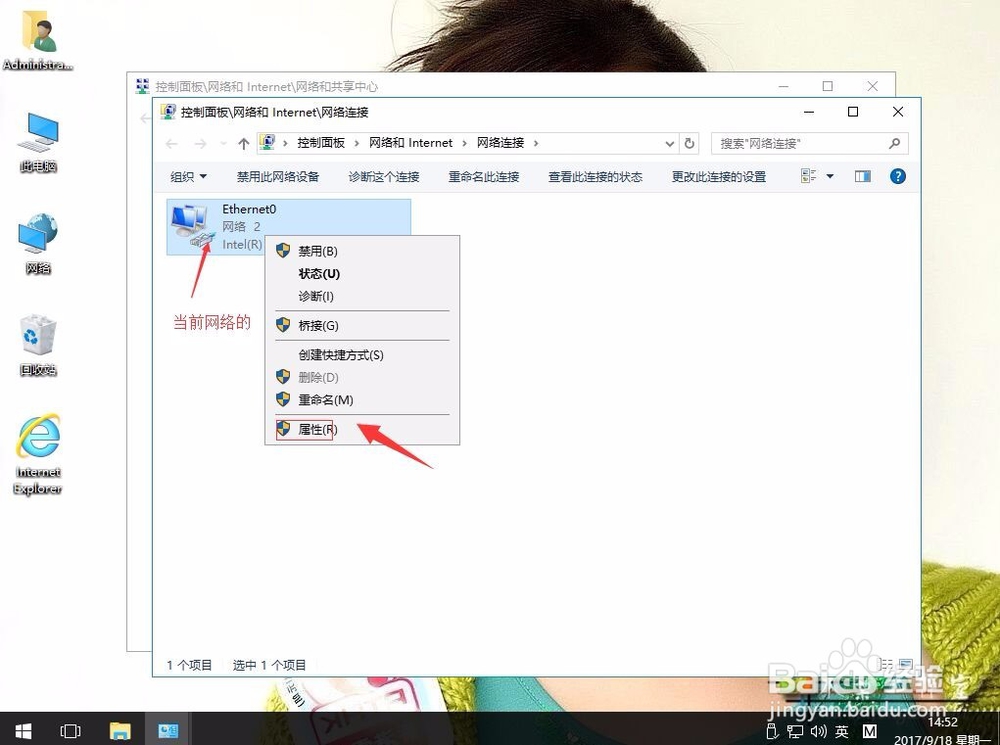Open the 回收站 recycle bin icon
This screenshot has height=745, width=1000.
(38, 344)
